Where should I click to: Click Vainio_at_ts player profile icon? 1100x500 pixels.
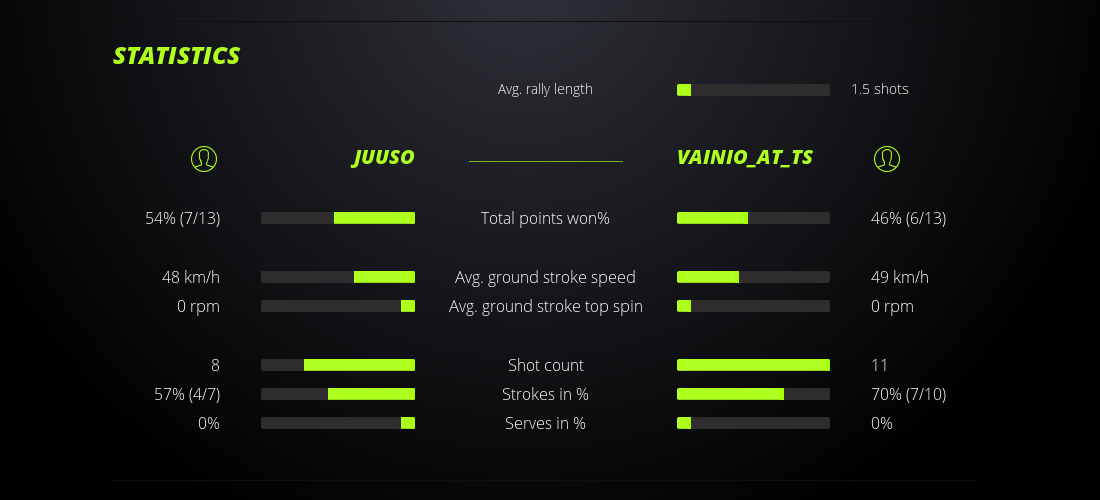tap(886, 158)
